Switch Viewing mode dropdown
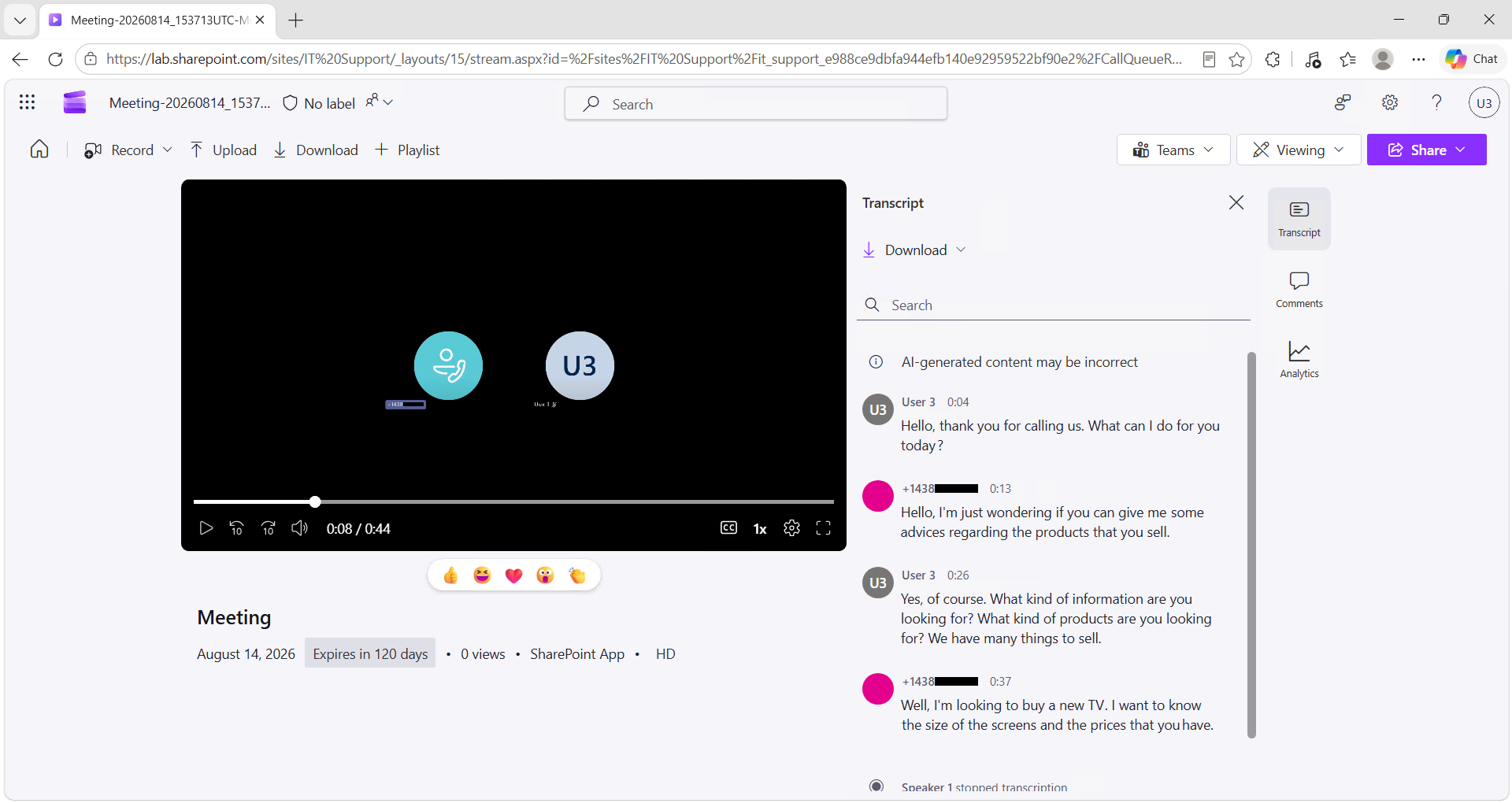The width and height of the screenshot is (1512, 803). point(1299,150)
